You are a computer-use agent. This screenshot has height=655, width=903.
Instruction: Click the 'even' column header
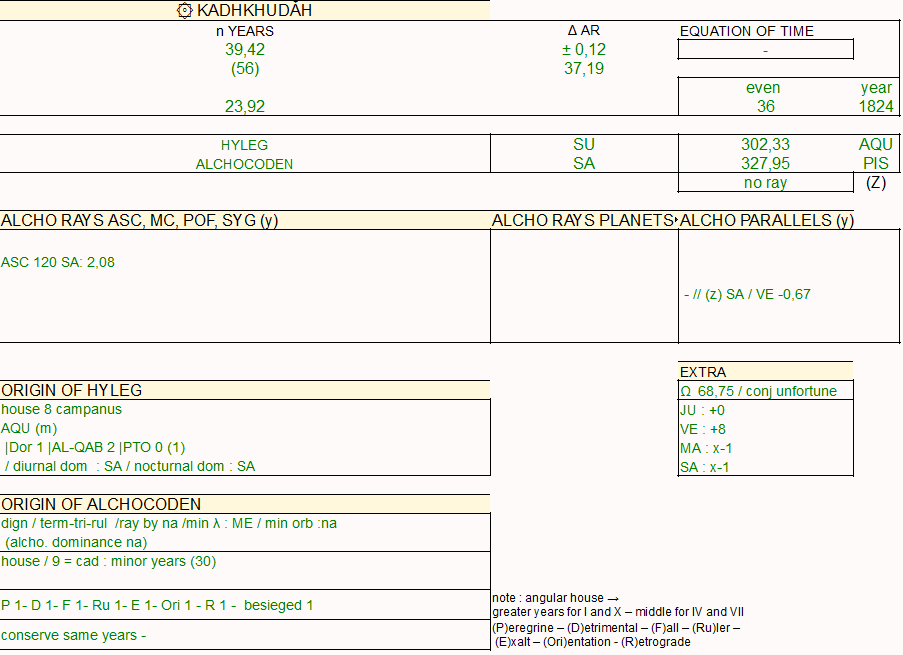click(x=763, y=88)
